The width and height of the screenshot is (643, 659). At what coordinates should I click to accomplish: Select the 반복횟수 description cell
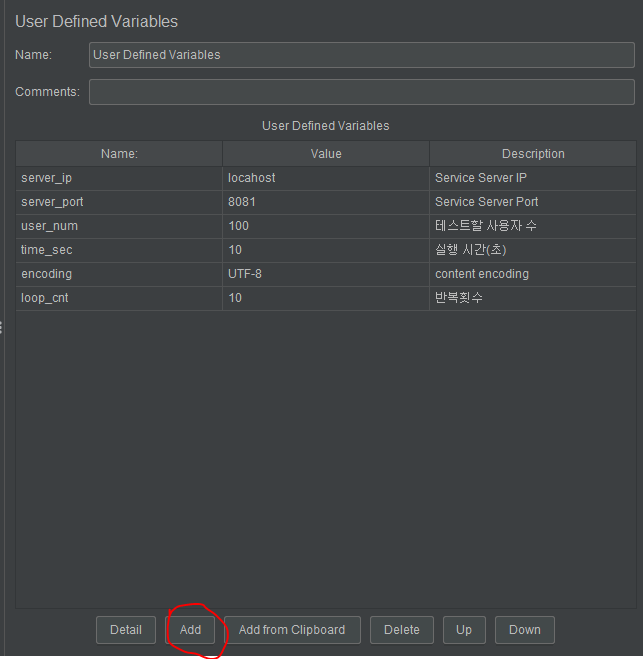(x=533, y=298)
